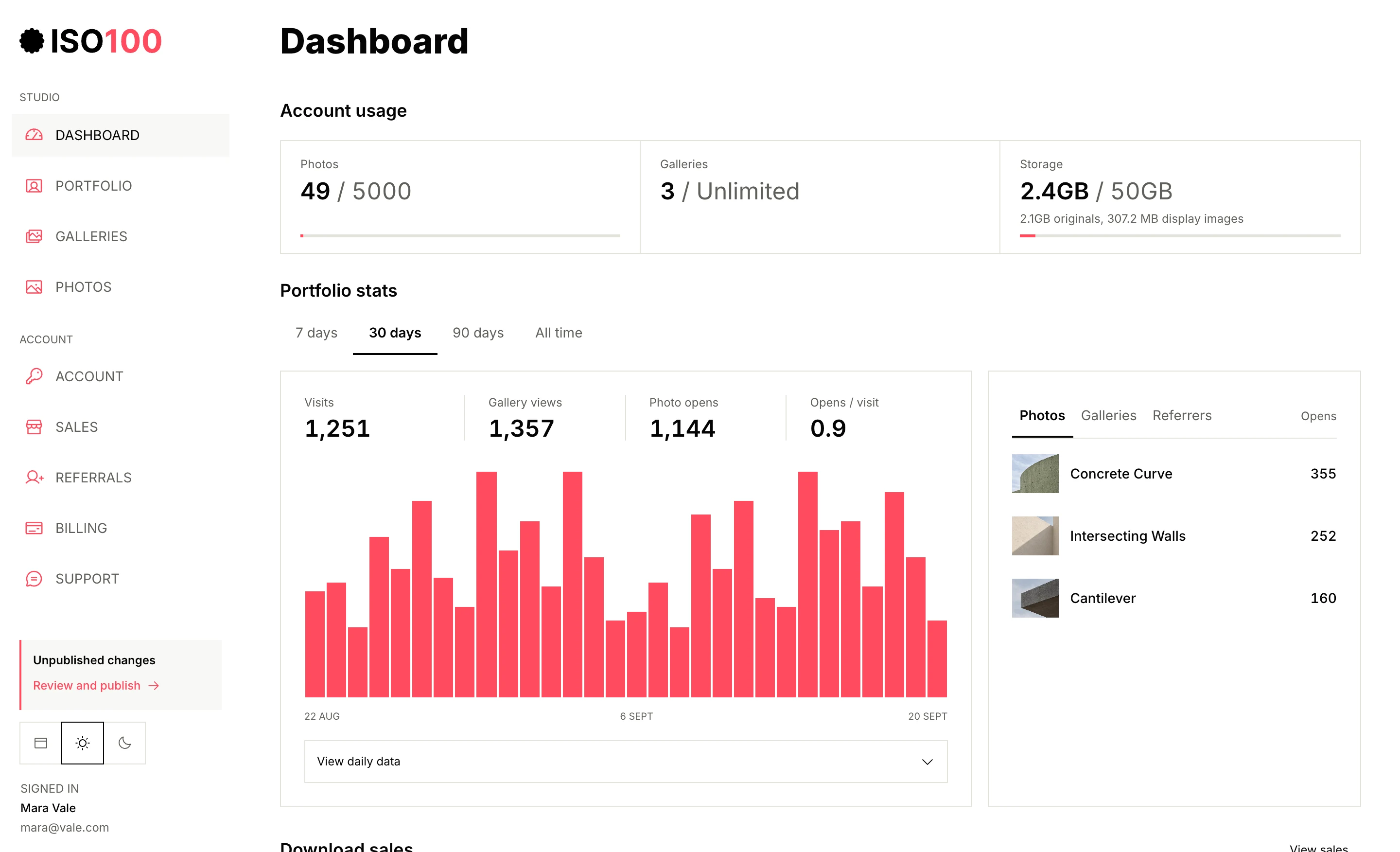Viewport: 1400px width, 852px height.
Task: Click the 20 SEPT chart axis label
Action: coord(927,716)
